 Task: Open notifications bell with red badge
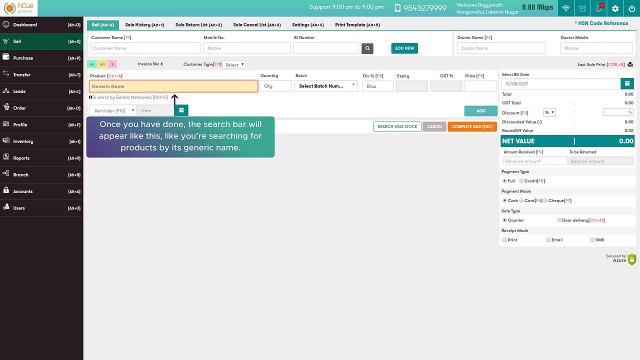coord(599,8)
